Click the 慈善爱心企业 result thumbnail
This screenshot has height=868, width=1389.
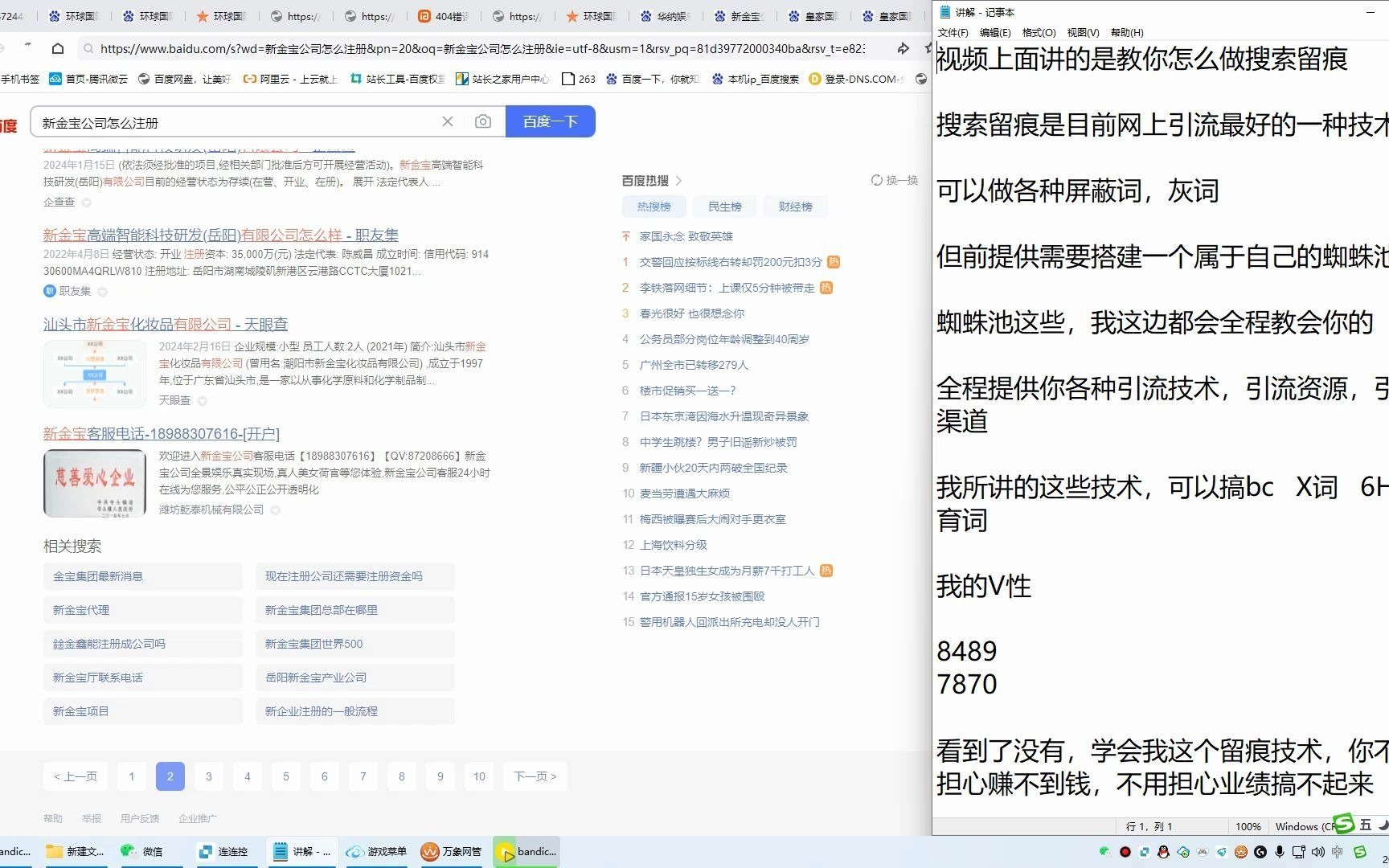coord(95,482)
